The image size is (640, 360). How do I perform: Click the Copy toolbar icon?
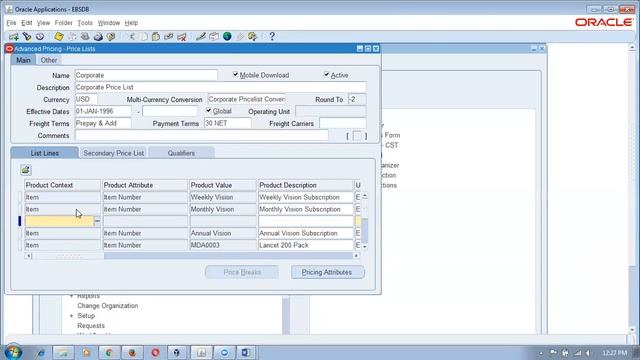[x=144, y=37]
